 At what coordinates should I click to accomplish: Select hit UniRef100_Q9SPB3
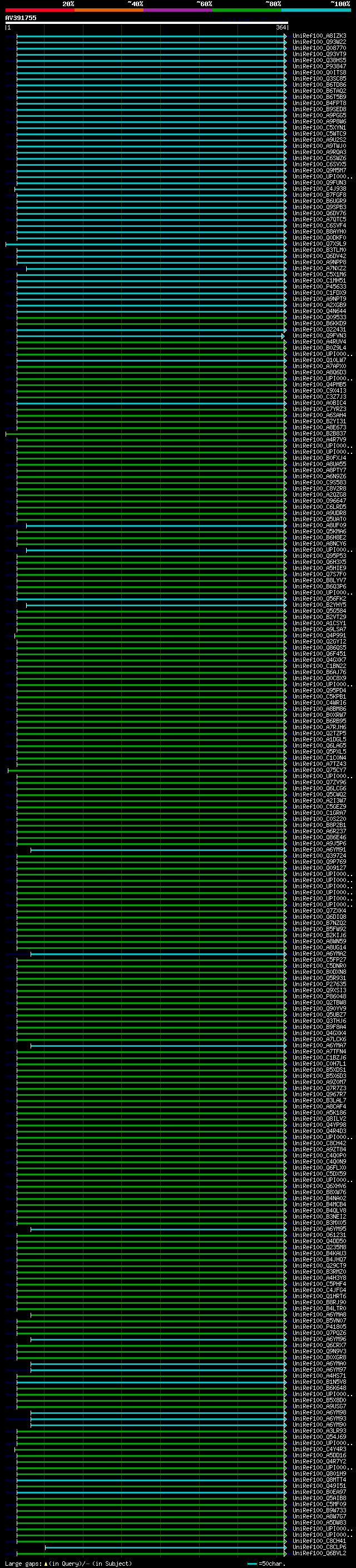click(x=319, y=207)
